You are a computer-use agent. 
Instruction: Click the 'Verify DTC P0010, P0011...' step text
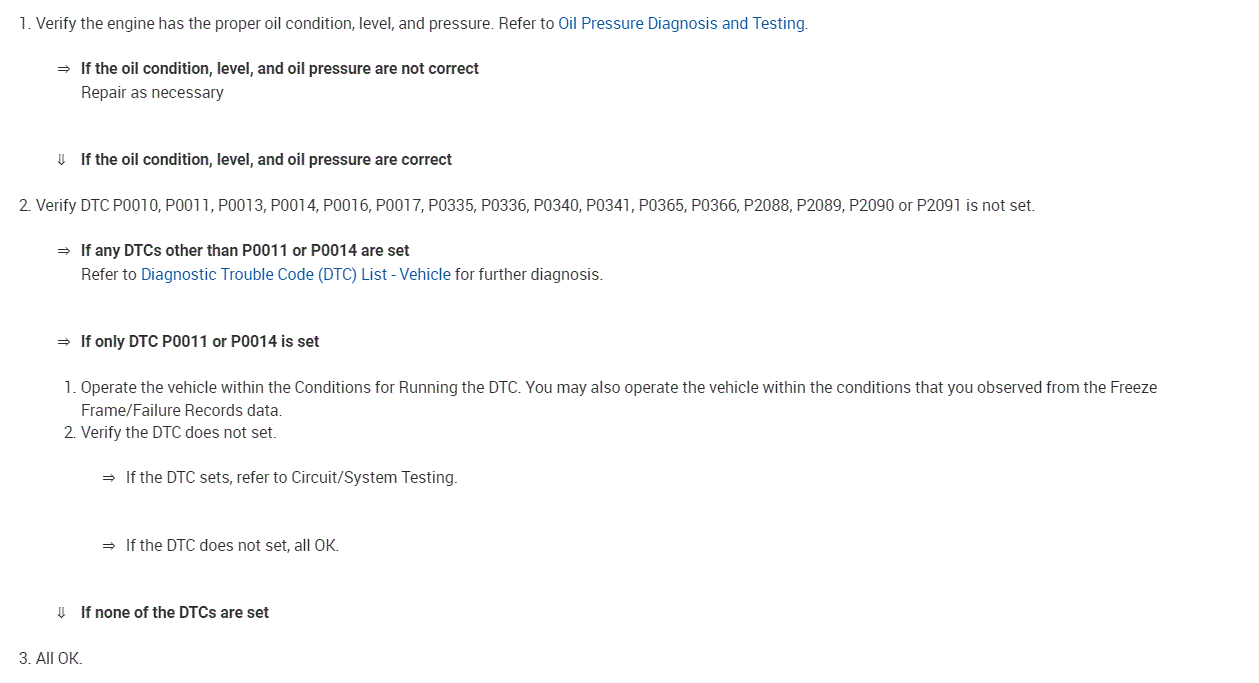click(x=535, y=206)
